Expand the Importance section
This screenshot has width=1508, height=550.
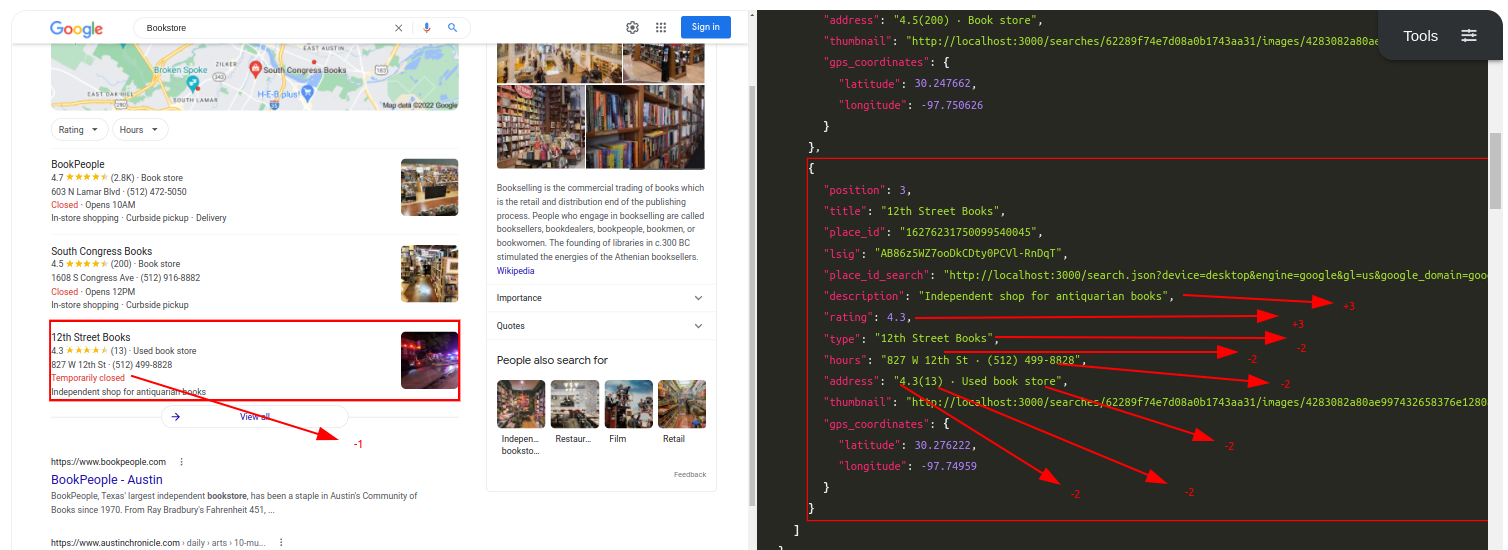point(601,298)
